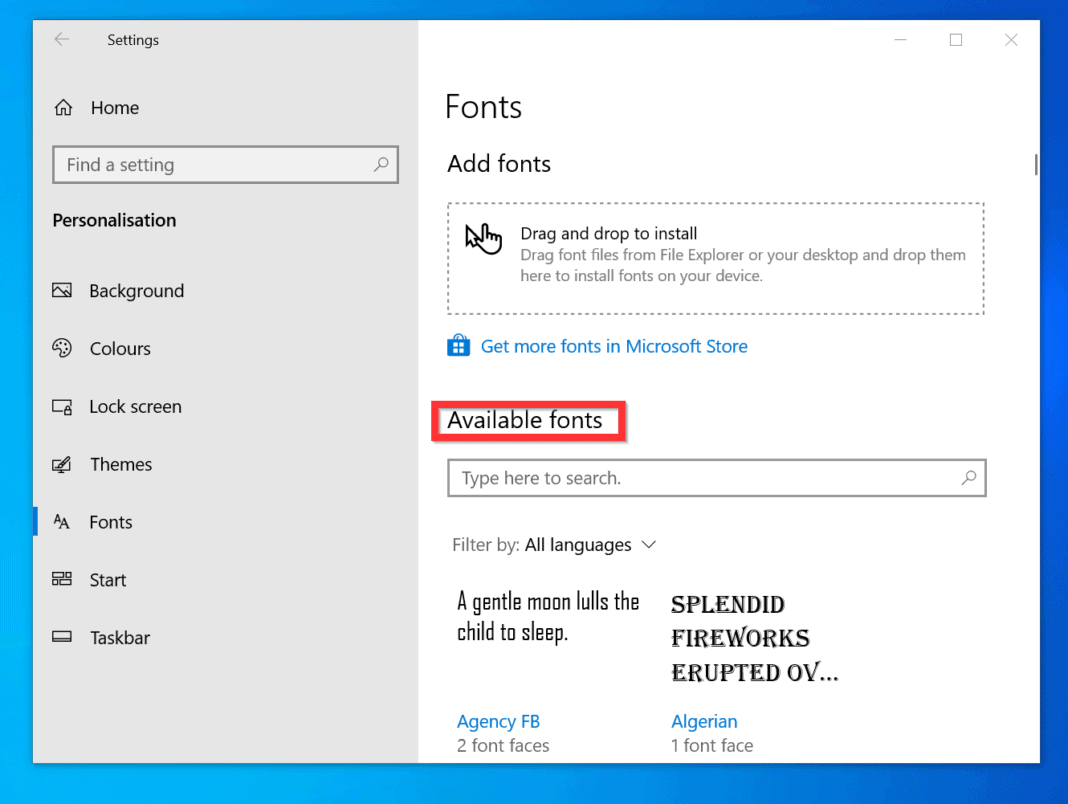This screenshot has height=804, width=1068.
Task: Select the Background image icon in sidebar
Action: pyautogui.click(x=62, y=290)
